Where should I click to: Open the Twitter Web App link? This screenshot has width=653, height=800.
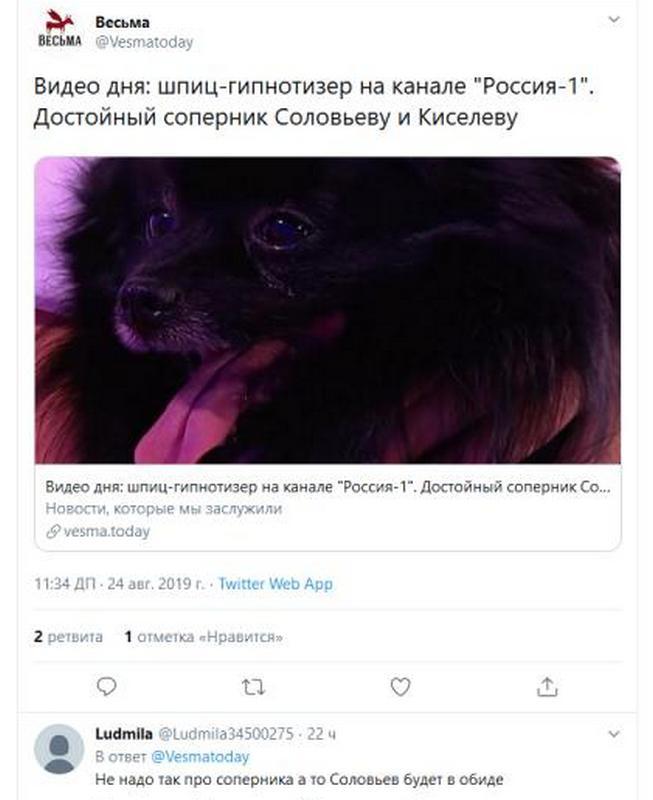click(275, 584)
